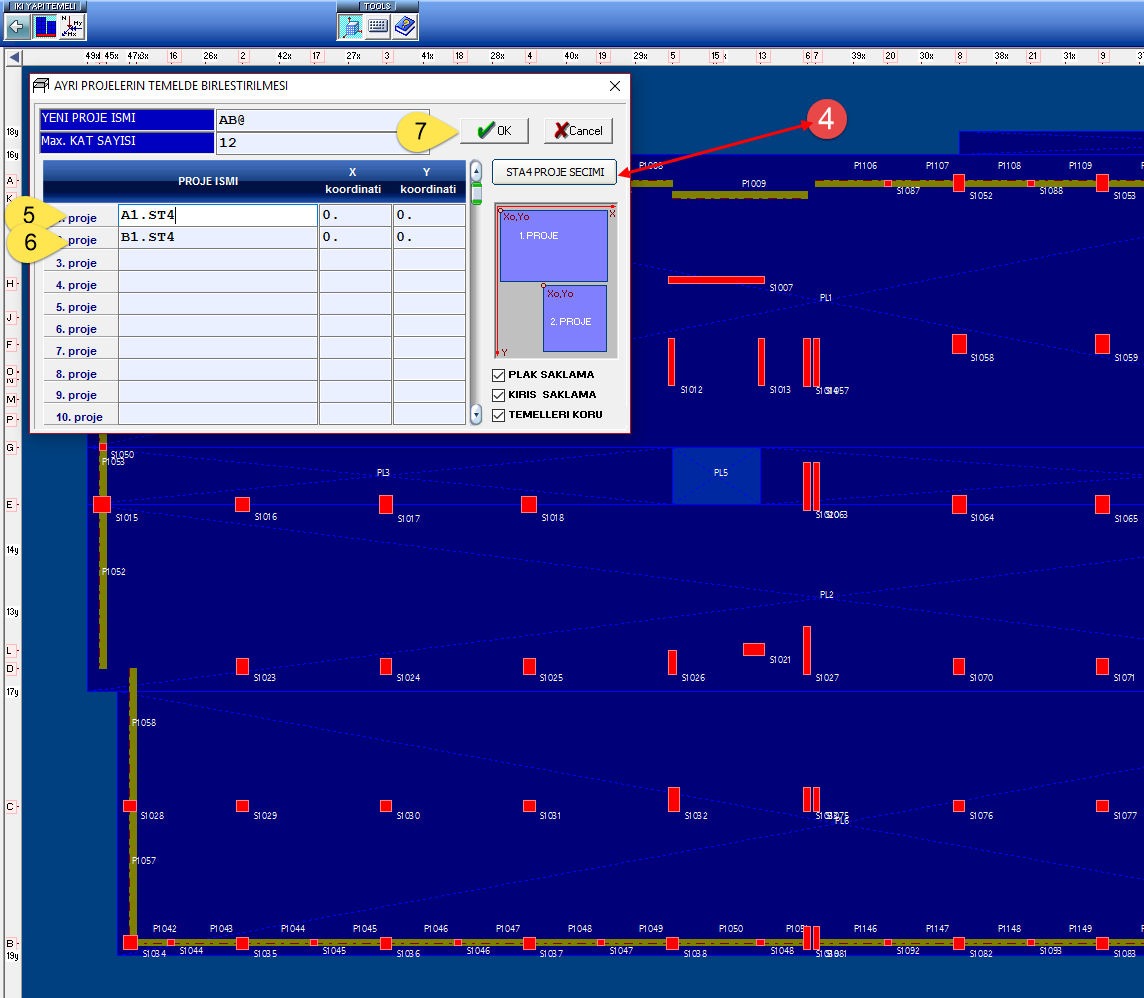Click the YENI PROJE ISMI input field
The height and width of the screenshot is (998, 1144).
(322, 119)
